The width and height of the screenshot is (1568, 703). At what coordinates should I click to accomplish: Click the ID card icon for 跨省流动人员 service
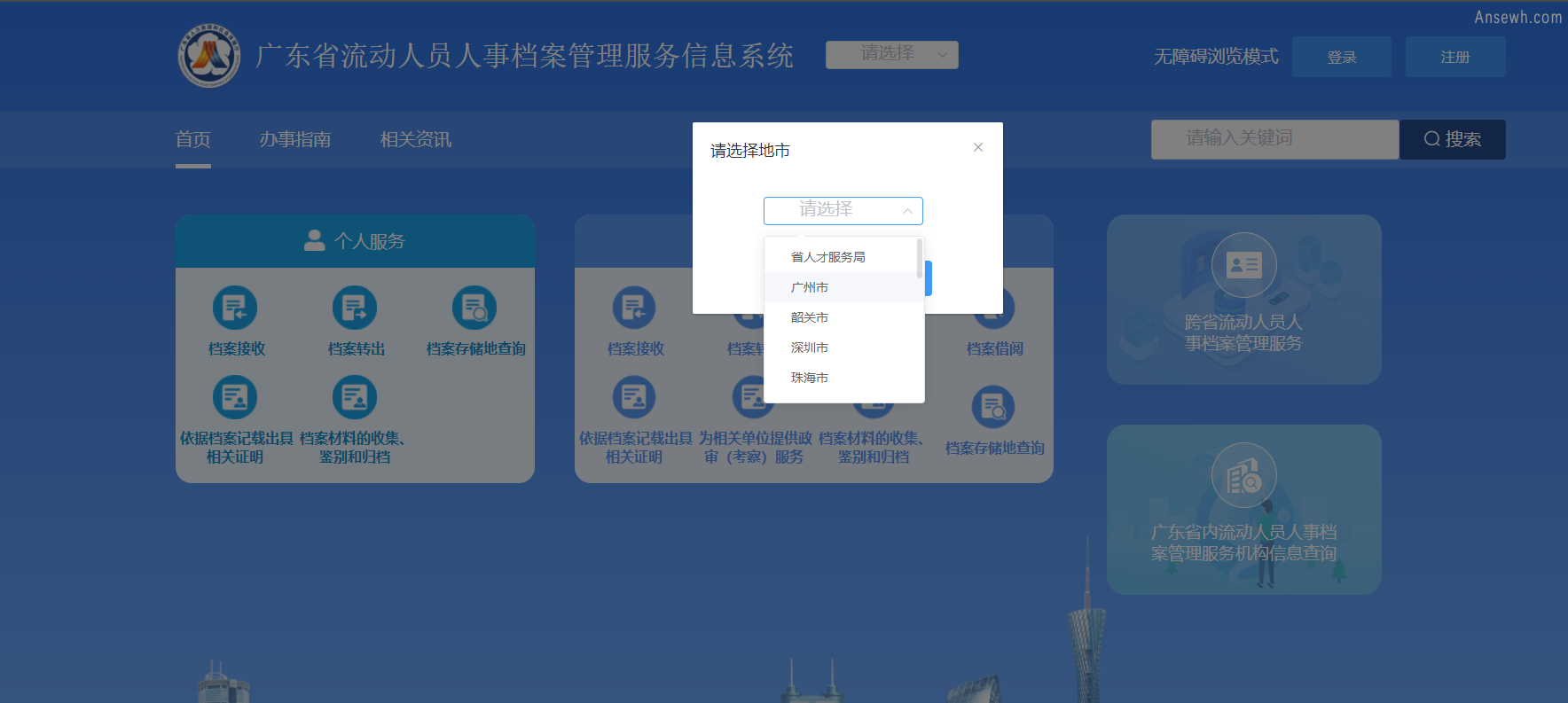(1243, 265)
